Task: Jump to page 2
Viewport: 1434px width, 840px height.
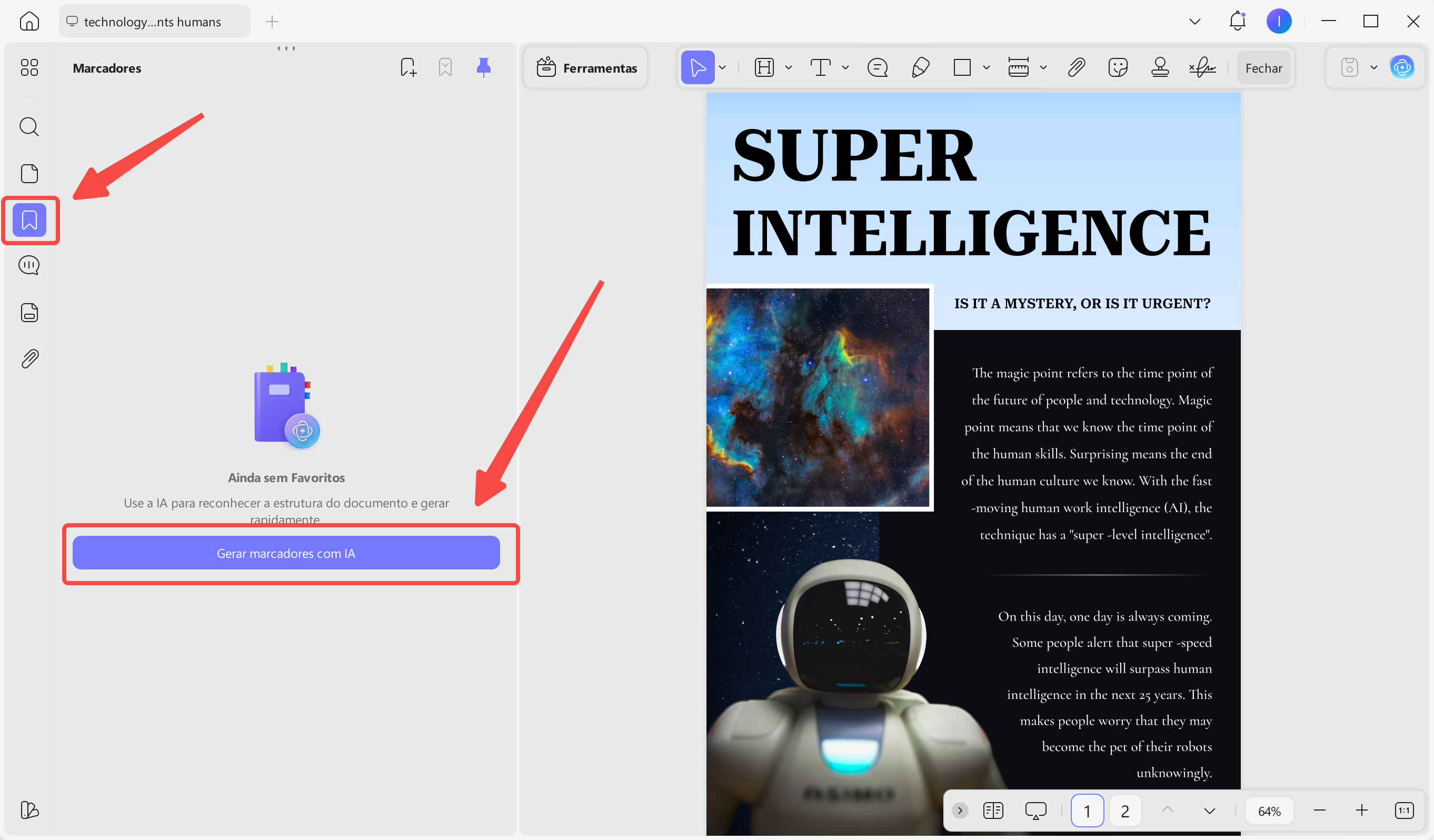Action: coord(1124,811)
